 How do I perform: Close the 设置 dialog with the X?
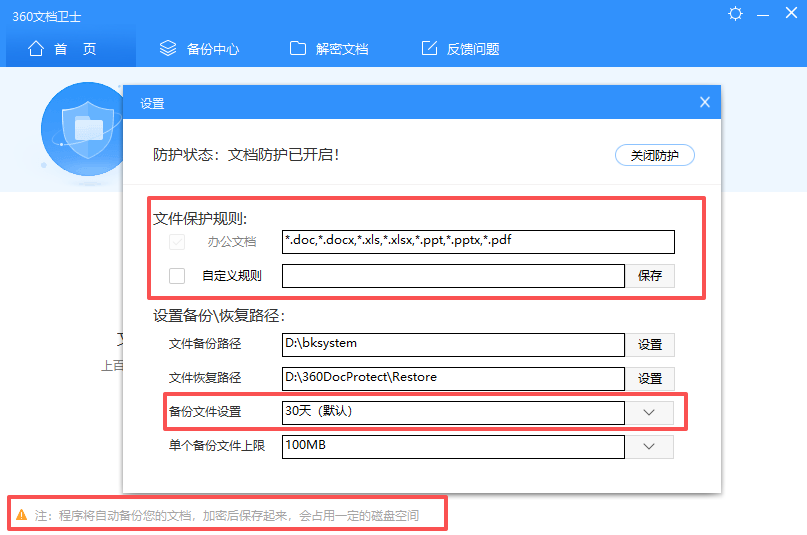(x=704, y=102)
